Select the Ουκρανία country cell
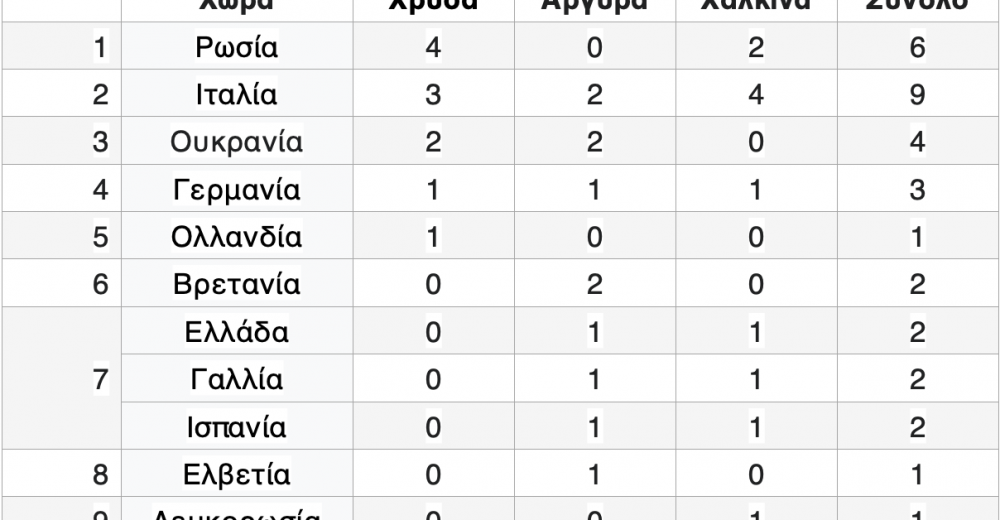 (x=237, y=142)
